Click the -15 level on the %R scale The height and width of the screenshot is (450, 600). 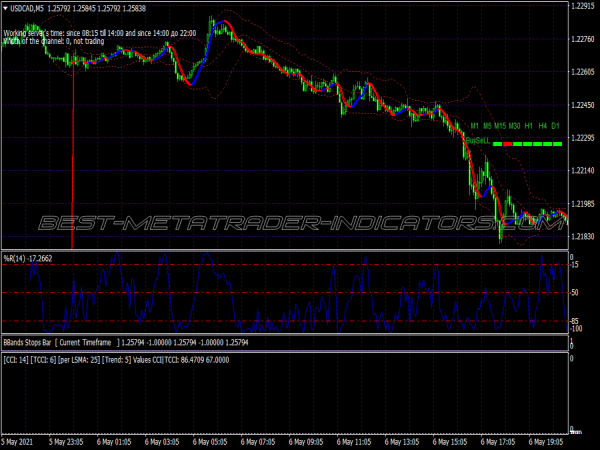tap(574, 264)
